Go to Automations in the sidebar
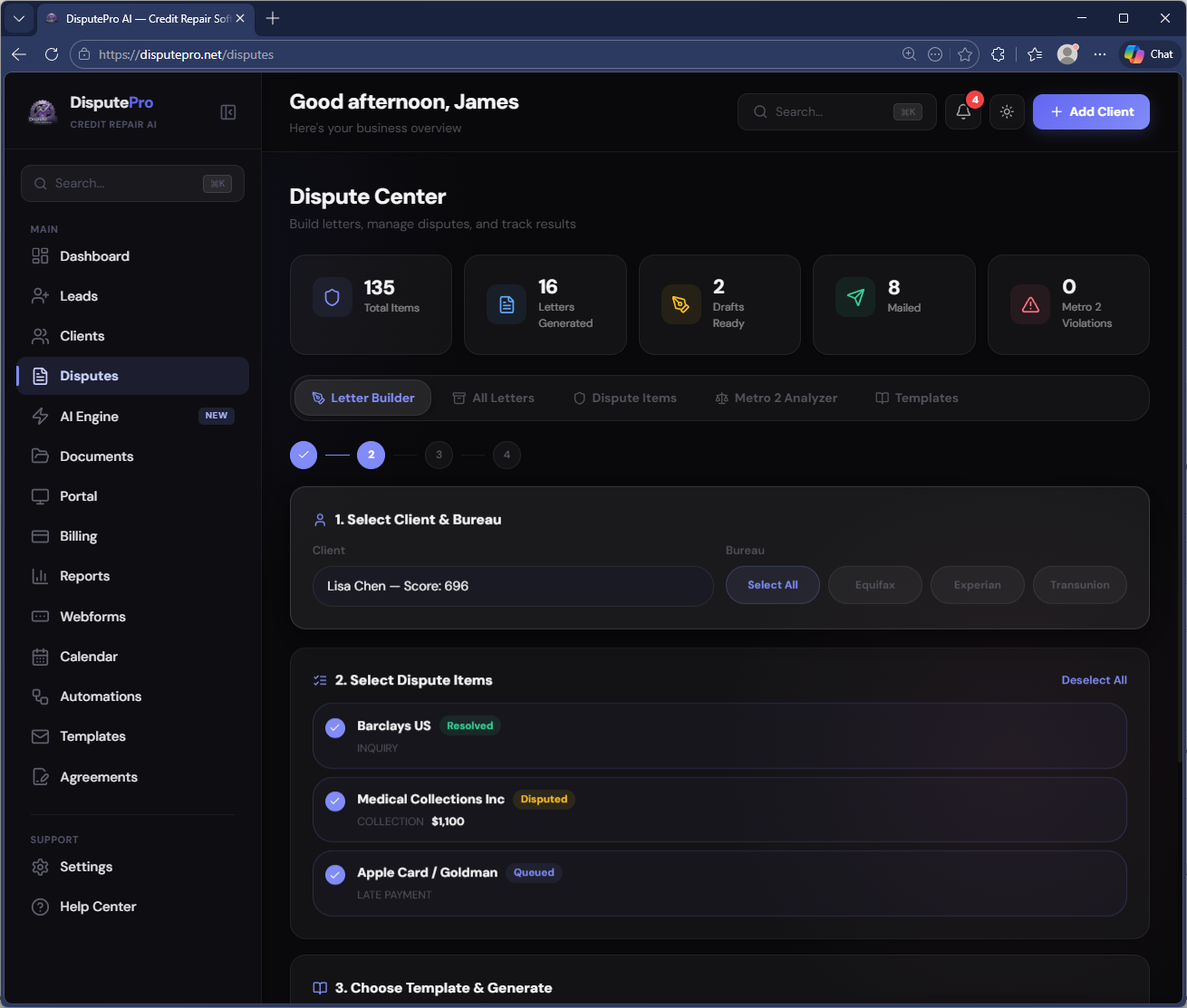The height and width of the screenshot is (1008, 1187). (x=101, y=696)
